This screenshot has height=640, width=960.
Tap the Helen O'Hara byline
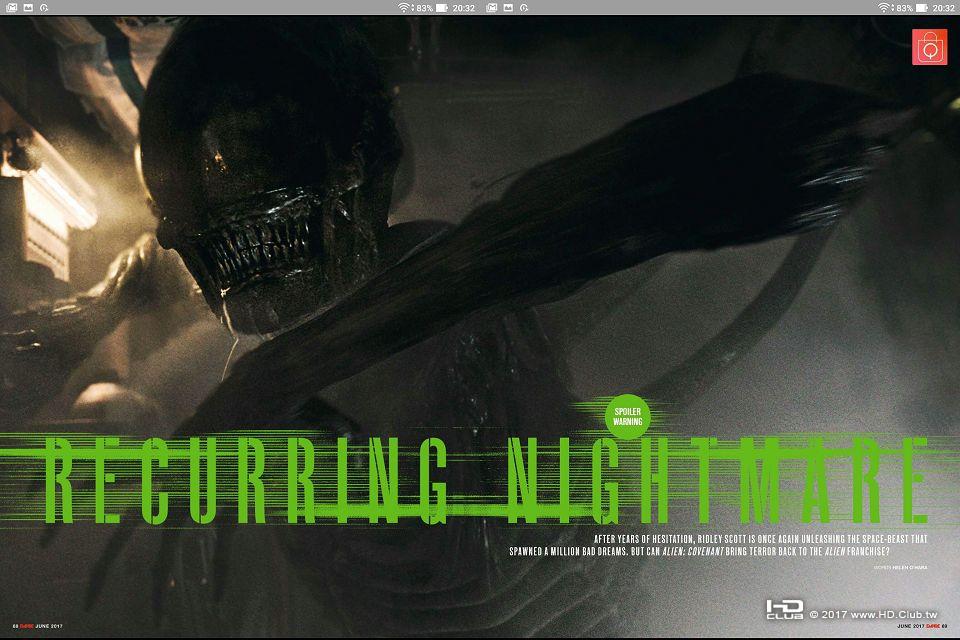pyautogui.click(x=901, y=568)
